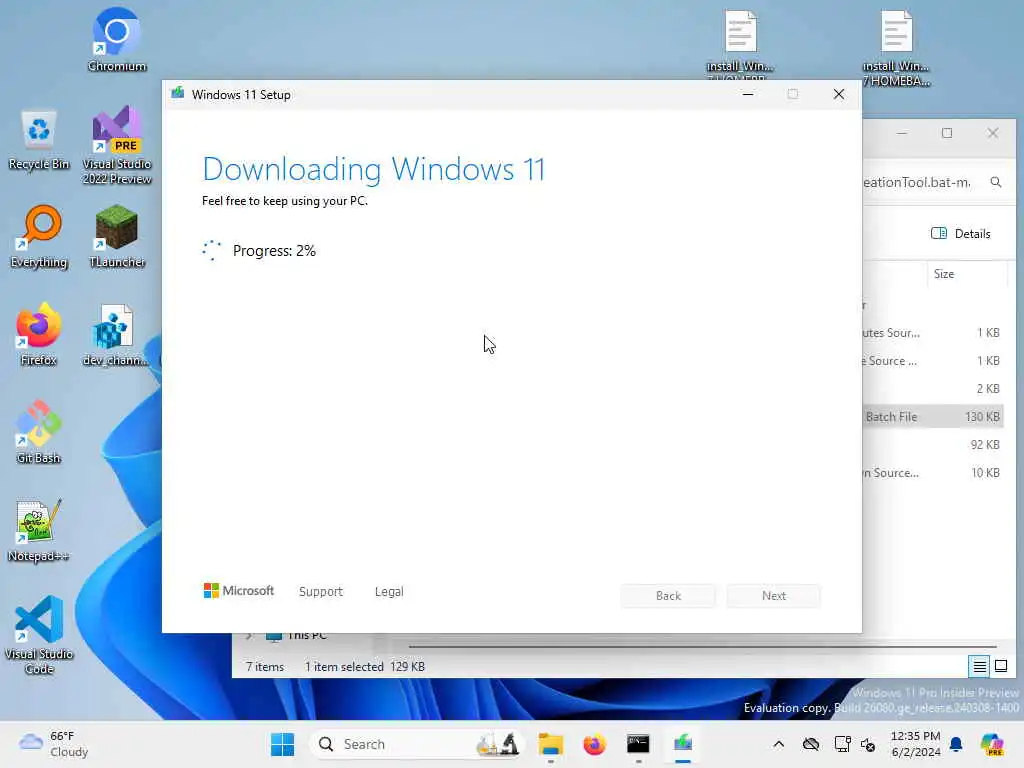The image size is (1024, 768).
Task: Select the 10 KB Source file row
Action: pos(933,473)
